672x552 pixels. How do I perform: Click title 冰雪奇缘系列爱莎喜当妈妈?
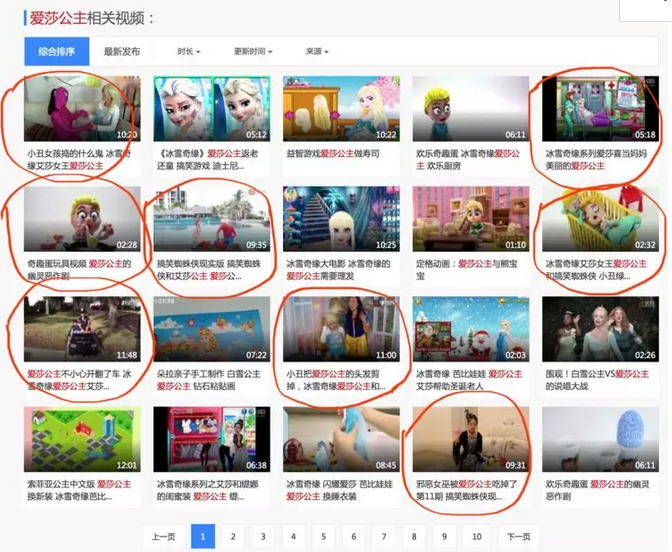pyautogui.click(x=596, y=159)
